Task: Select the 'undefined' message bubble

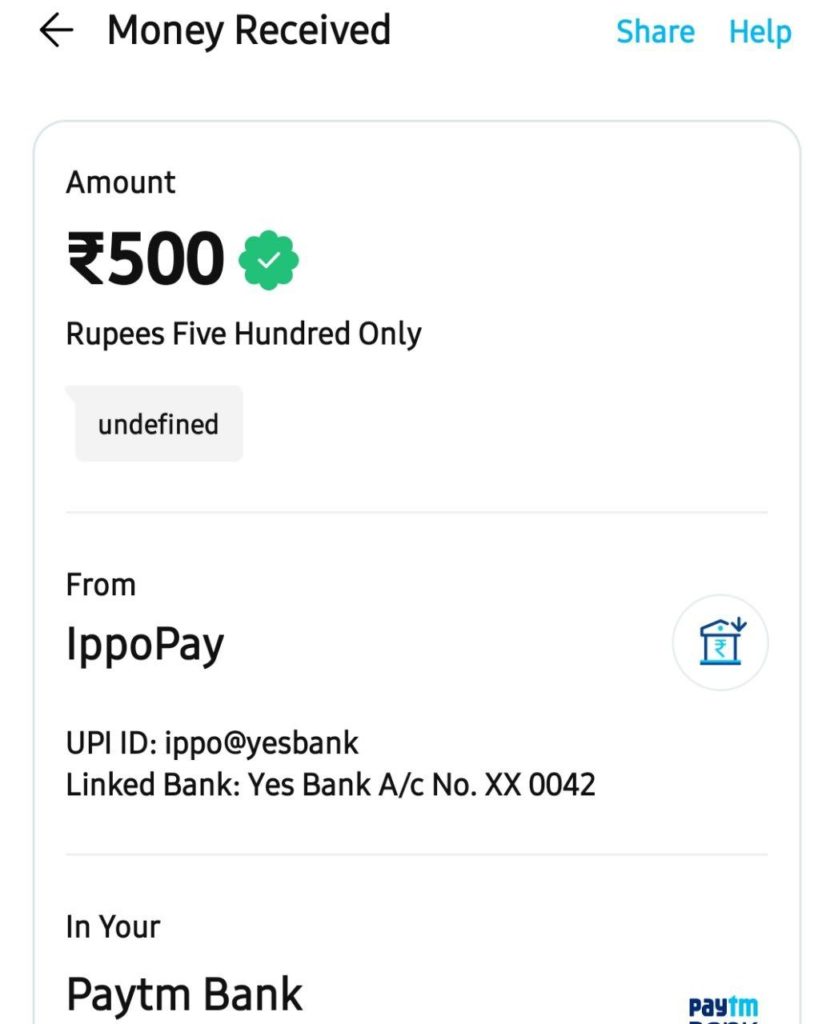Action: 155,423
